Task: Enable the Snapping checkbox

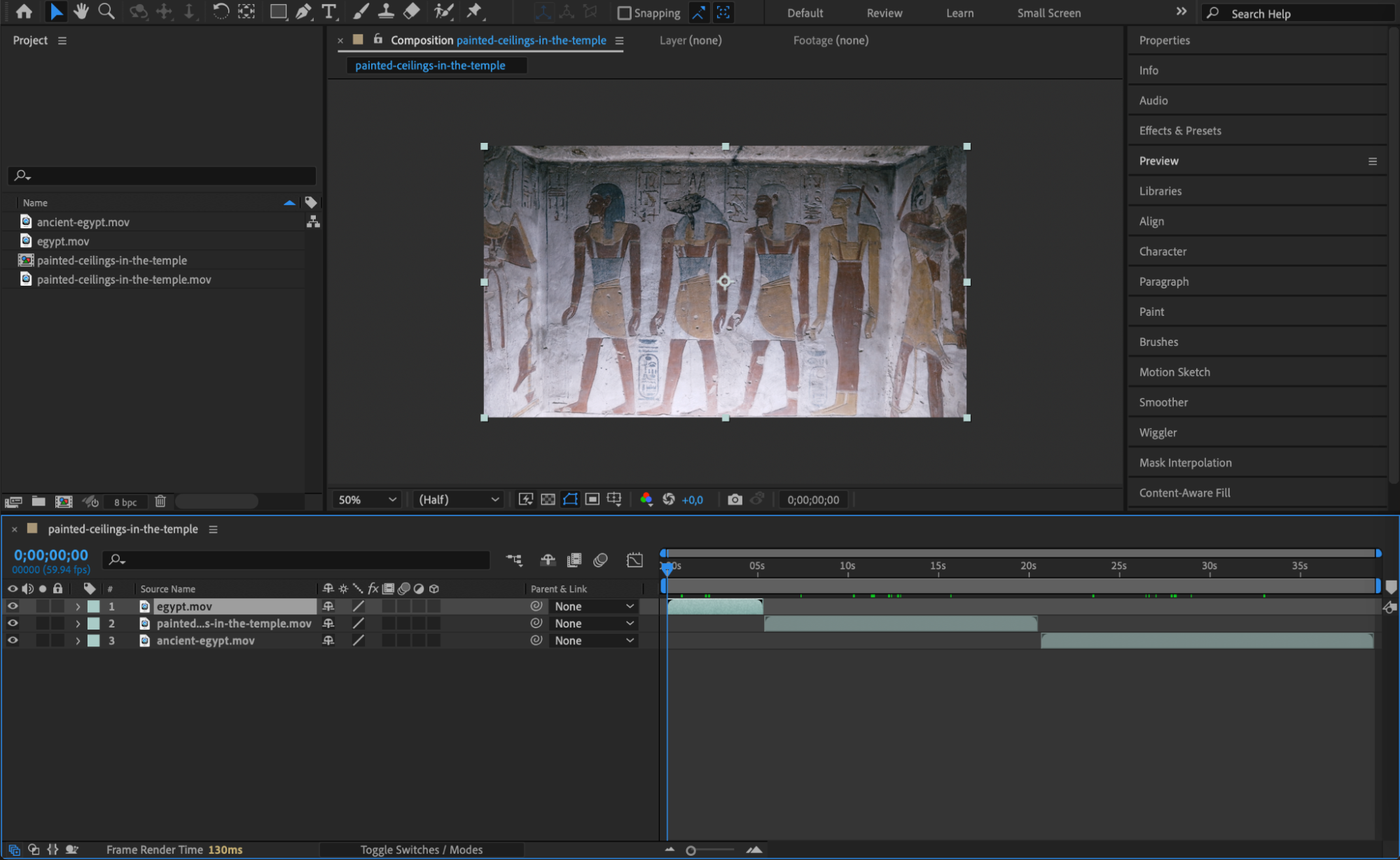Action: 624,13
